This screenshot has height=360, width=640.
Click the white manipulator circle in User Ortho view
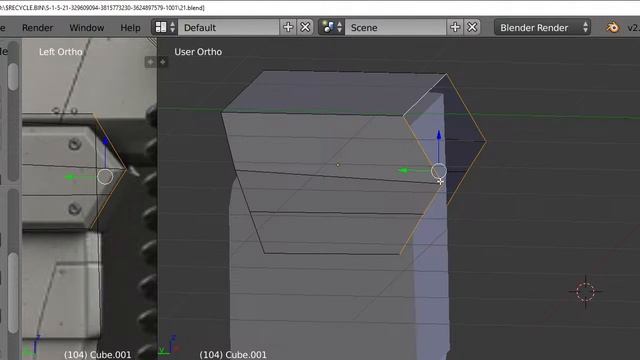coord(439,171)
